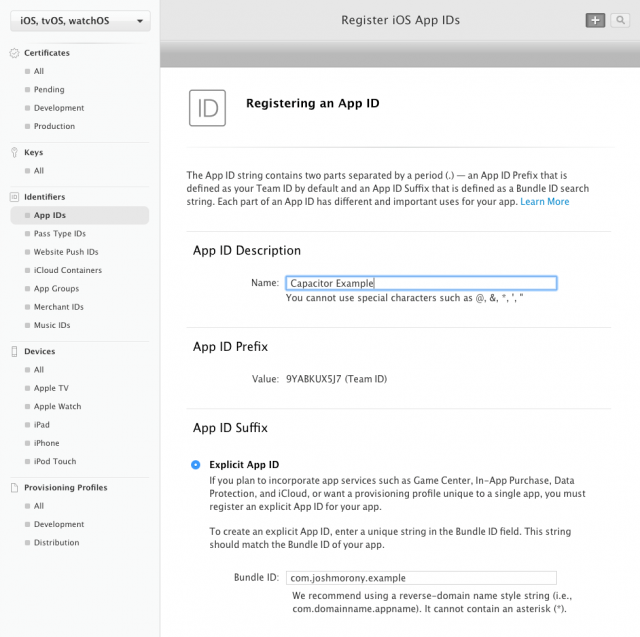Click the Keys section key icon
Image resolution: width=640 pixels, height=637 pixels.
pos(14,153)
